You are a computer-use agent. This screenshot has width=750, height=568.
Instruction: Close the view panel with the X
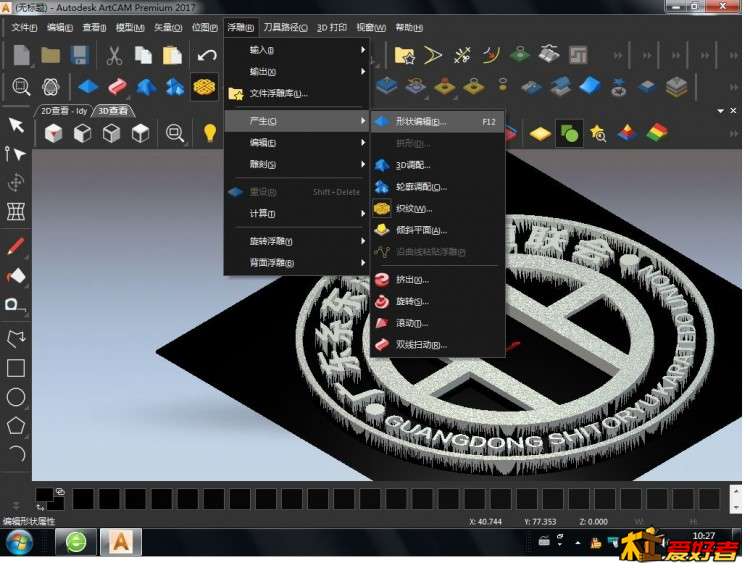[x=733, y=111]
